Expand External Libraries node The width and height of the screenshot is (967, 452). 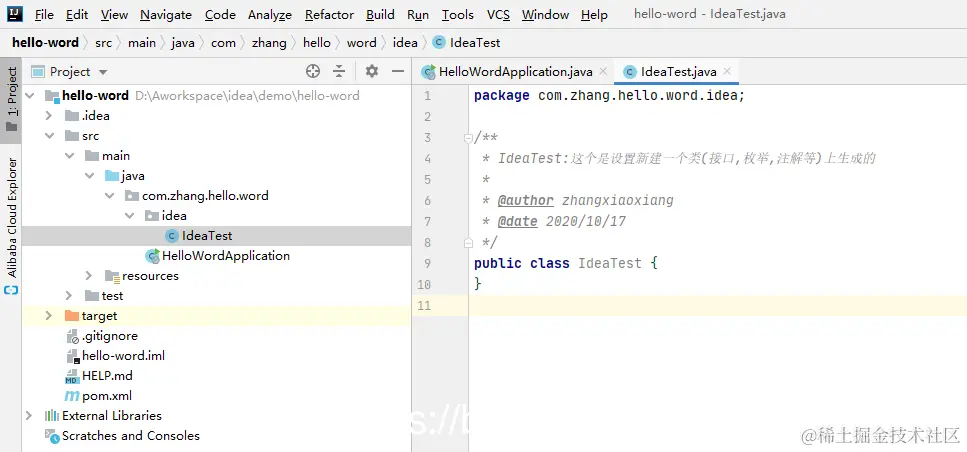tap(29, 416)
